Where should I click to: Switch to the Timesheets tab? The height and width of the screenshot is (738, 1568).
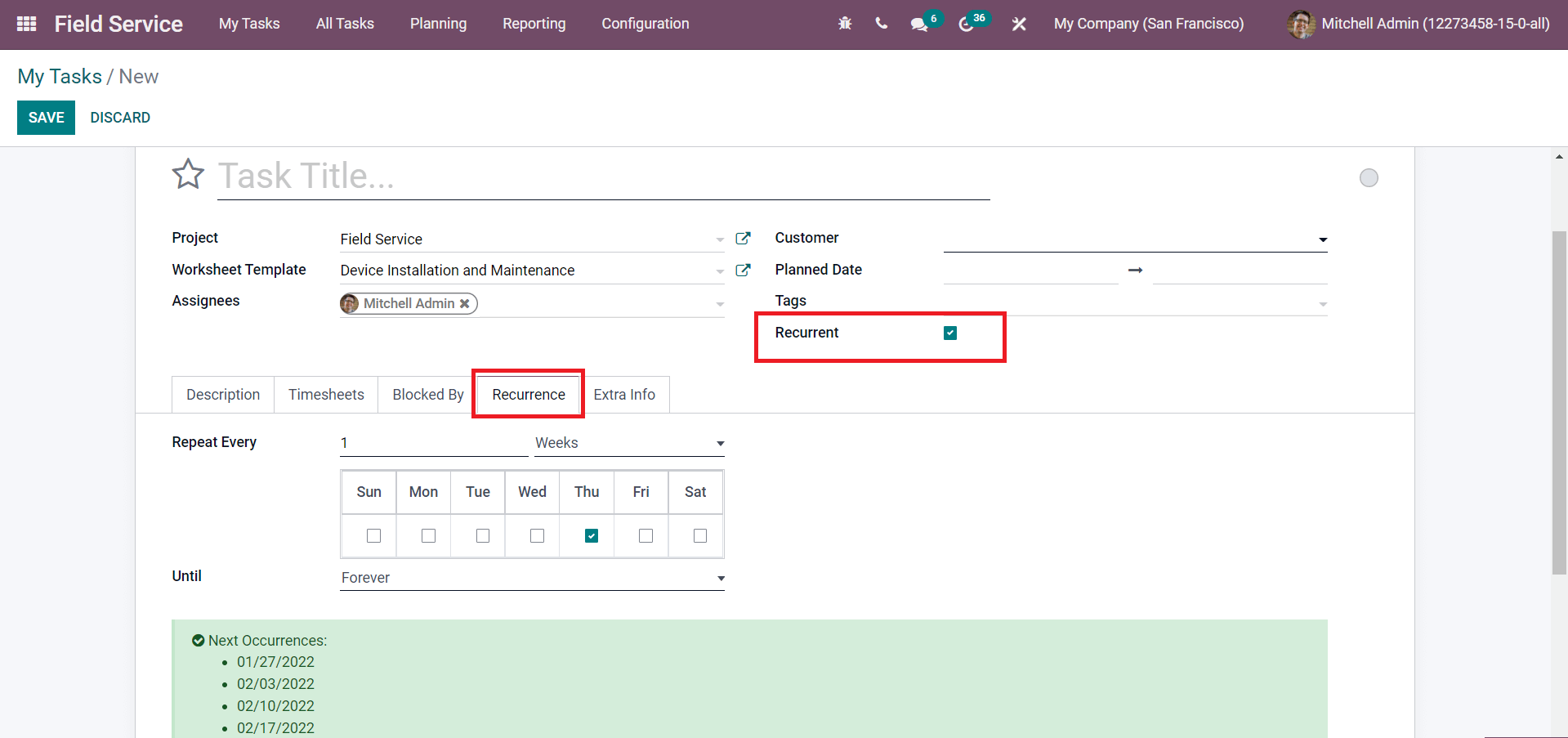coord(326,395)
